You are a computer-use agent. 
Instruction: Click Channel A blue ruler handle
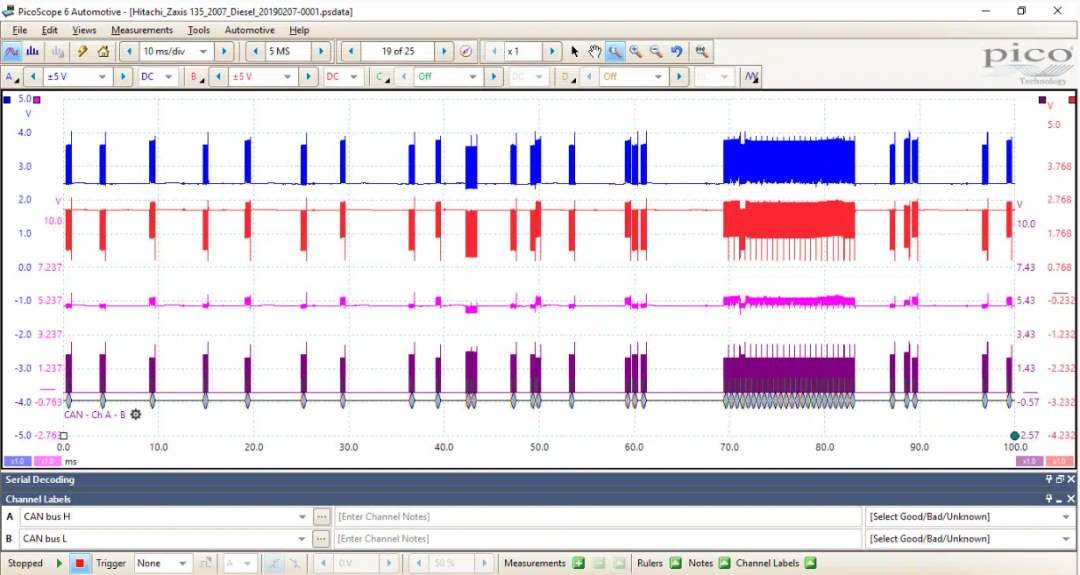(8, 100)
